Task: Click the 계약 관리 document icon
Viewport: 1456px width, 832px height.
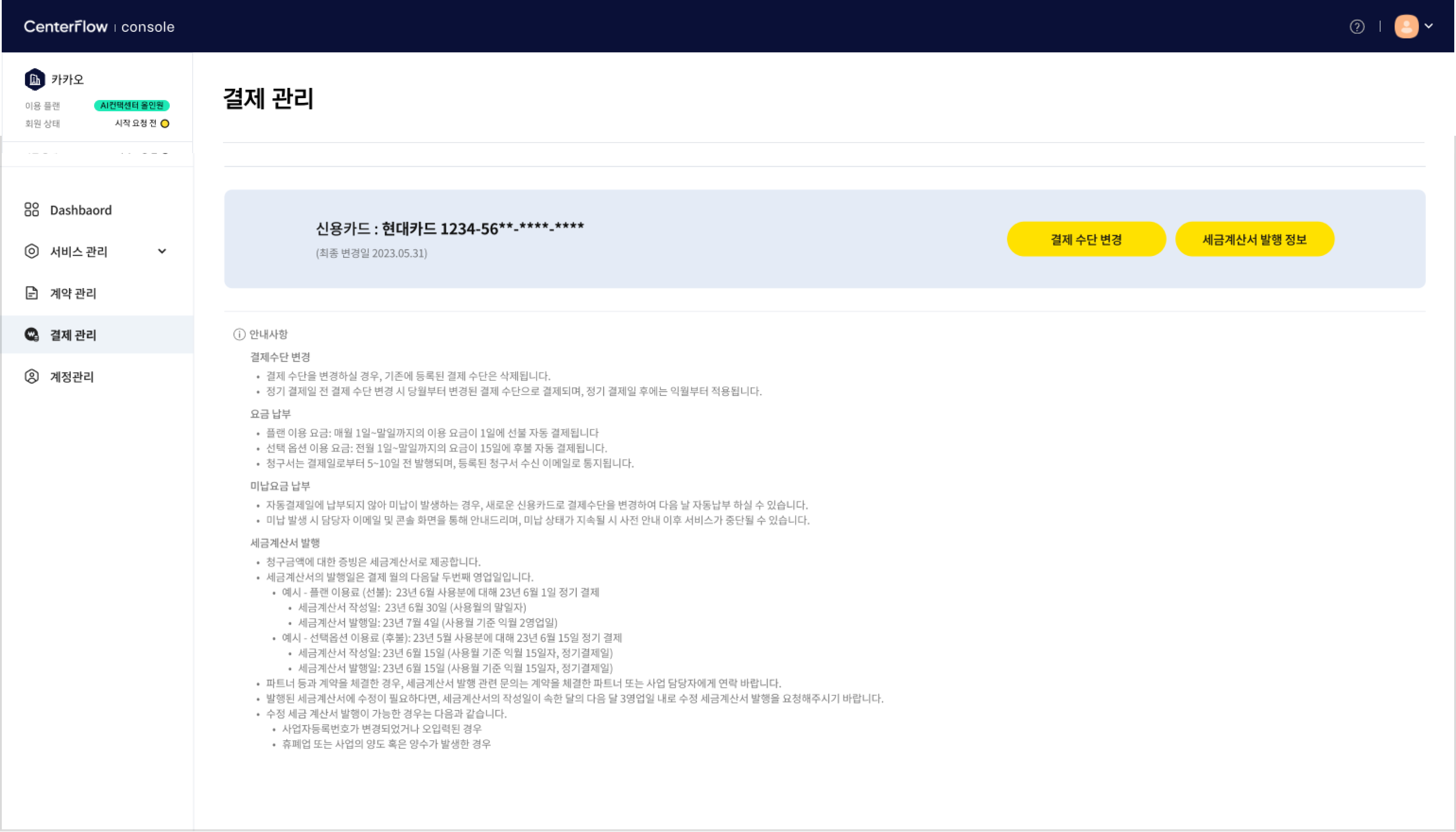Action: [31, 293]
